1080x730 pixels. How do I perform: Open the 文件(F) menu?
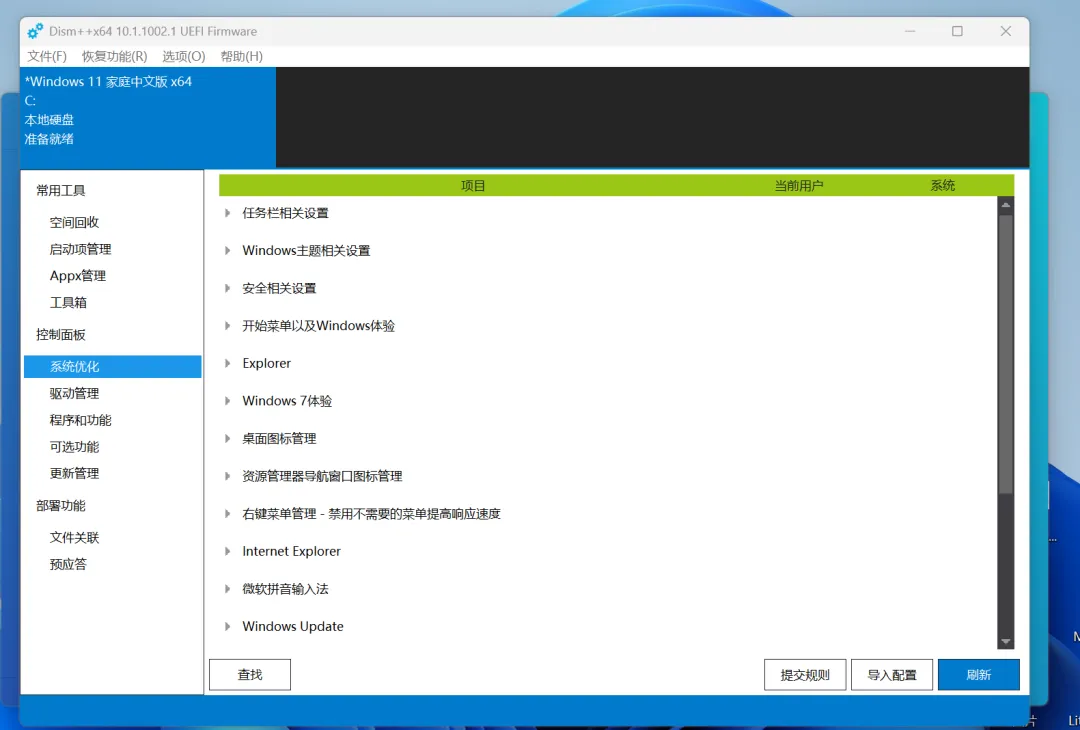pyautogui.click(x=47, y=56)
